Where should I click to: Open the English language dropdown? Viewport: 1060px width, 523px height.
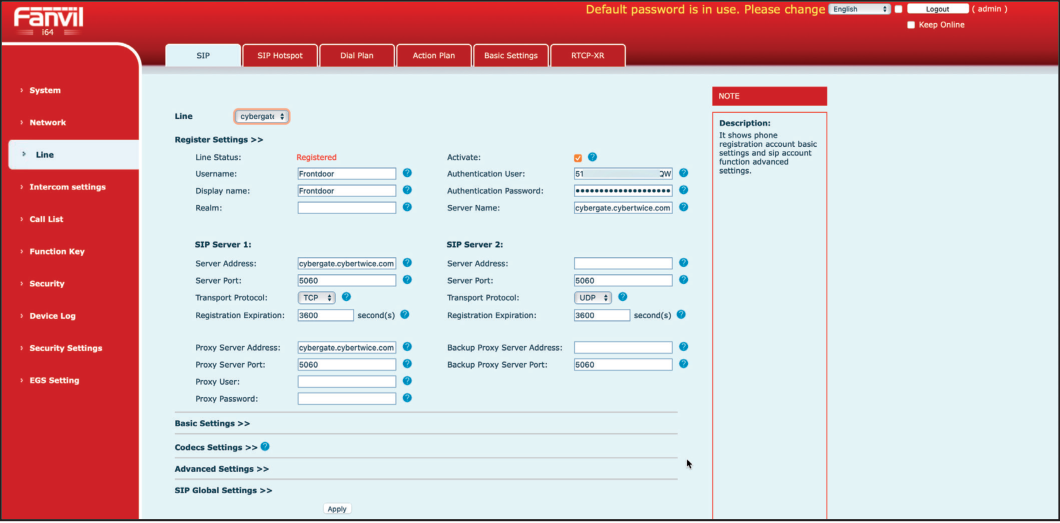coord(859,9)
